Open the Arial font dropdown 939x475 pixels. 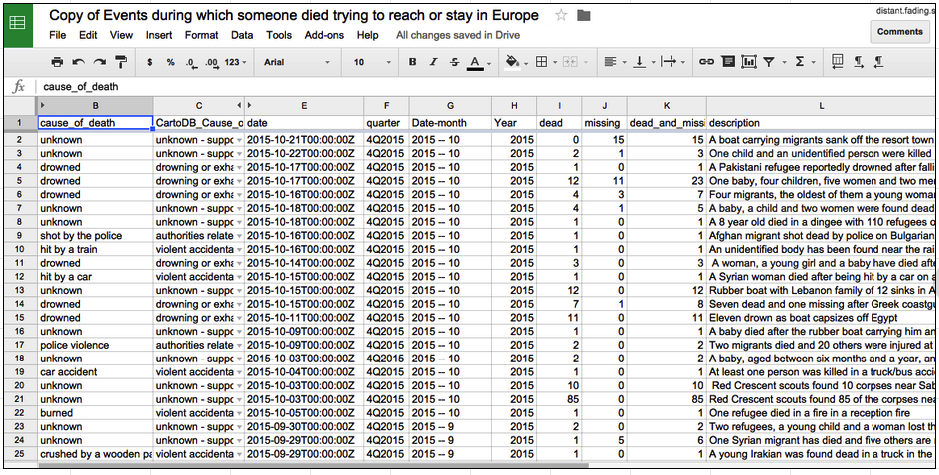[x=296, y=62]
